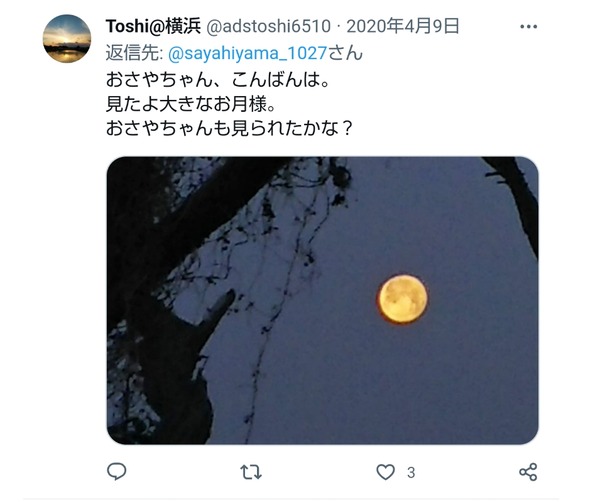Select the tweet line おさやちゃん、こんばんは。
This screenshot has height=502, width=600.
(x=218, y=80)
